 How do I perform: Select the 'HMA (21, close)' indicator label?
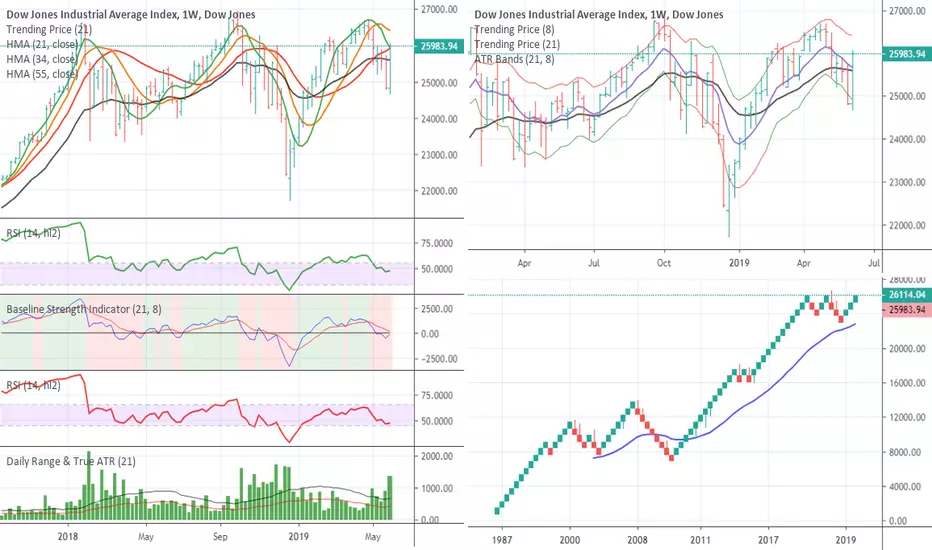[x=42, y=44]
